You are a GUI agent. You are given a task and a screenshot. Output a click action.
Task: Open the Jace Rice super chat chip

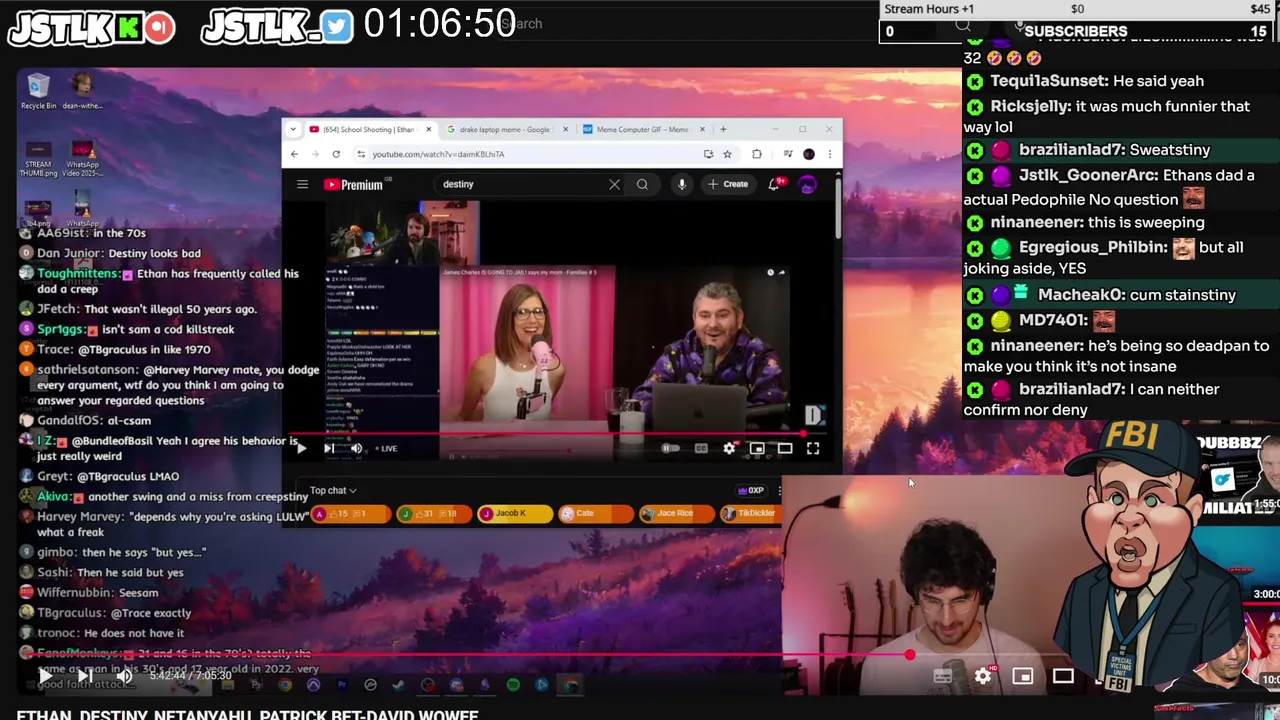tap(675, 513)
